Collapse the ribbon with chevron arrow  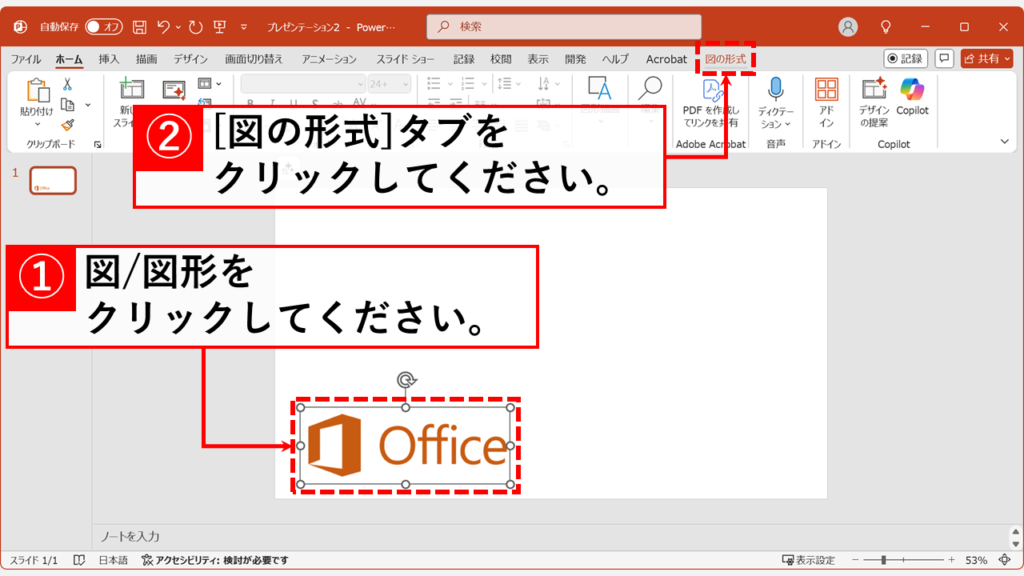[x=1004, y=142]
